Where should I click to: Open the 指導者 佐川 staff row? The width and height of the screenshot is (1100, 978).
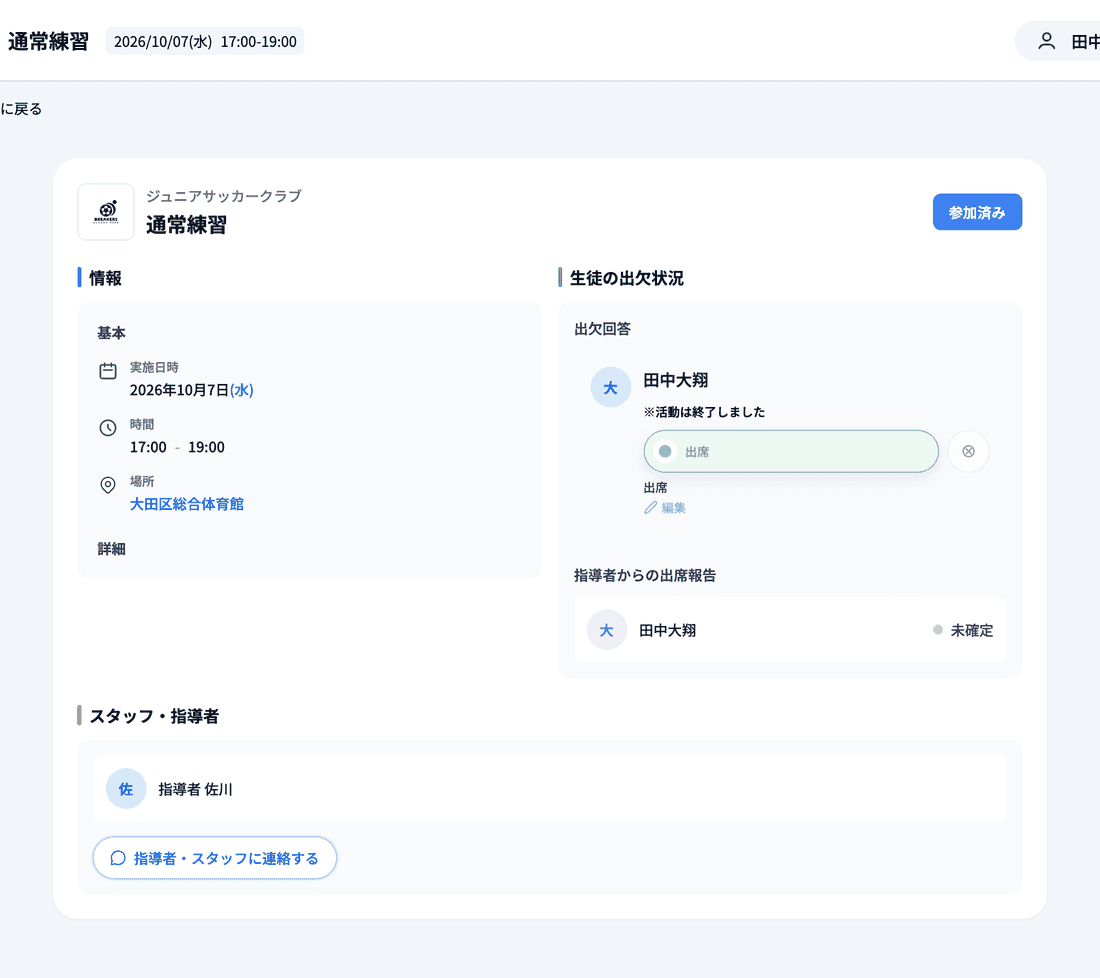click(550, 789)
